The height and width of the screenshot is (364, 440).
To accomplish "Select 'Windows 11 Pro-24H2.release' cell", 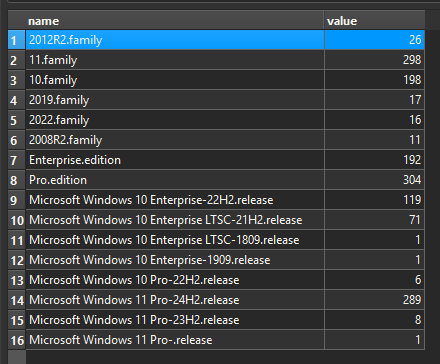I will point(175,300).
